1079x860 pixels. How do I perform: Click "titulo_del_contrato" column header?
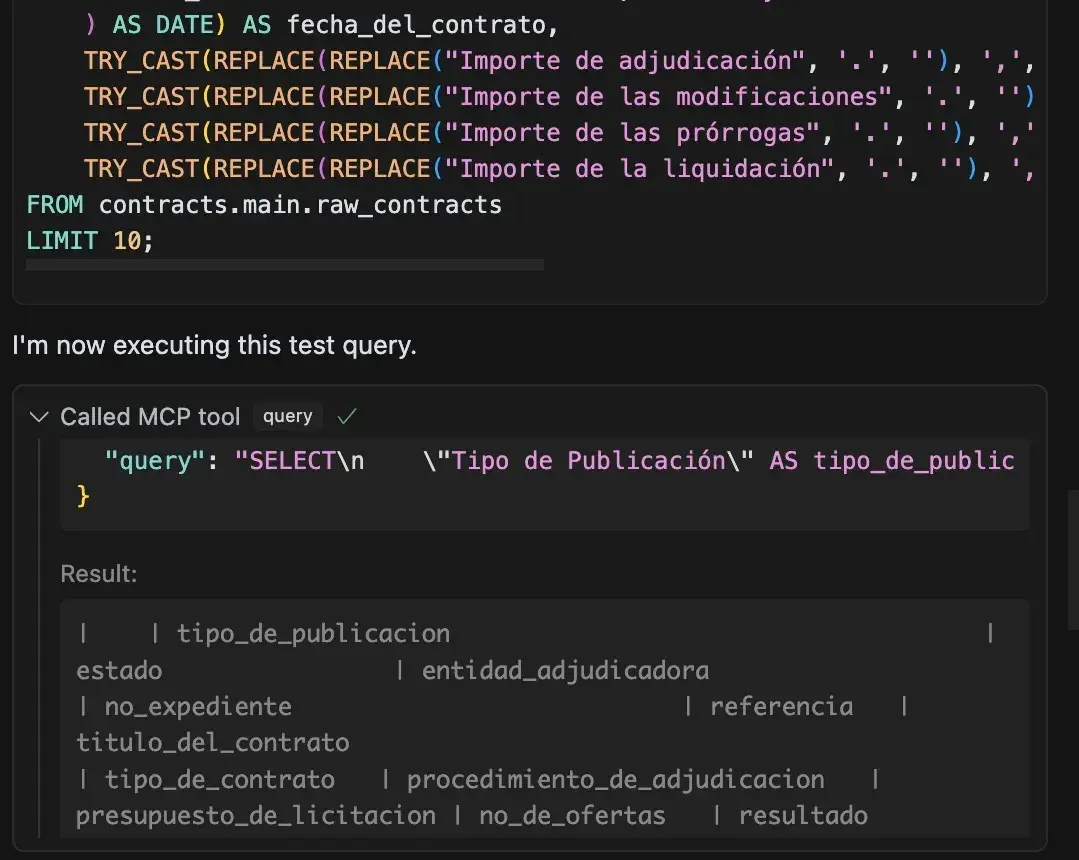click(x=213, y=743)
